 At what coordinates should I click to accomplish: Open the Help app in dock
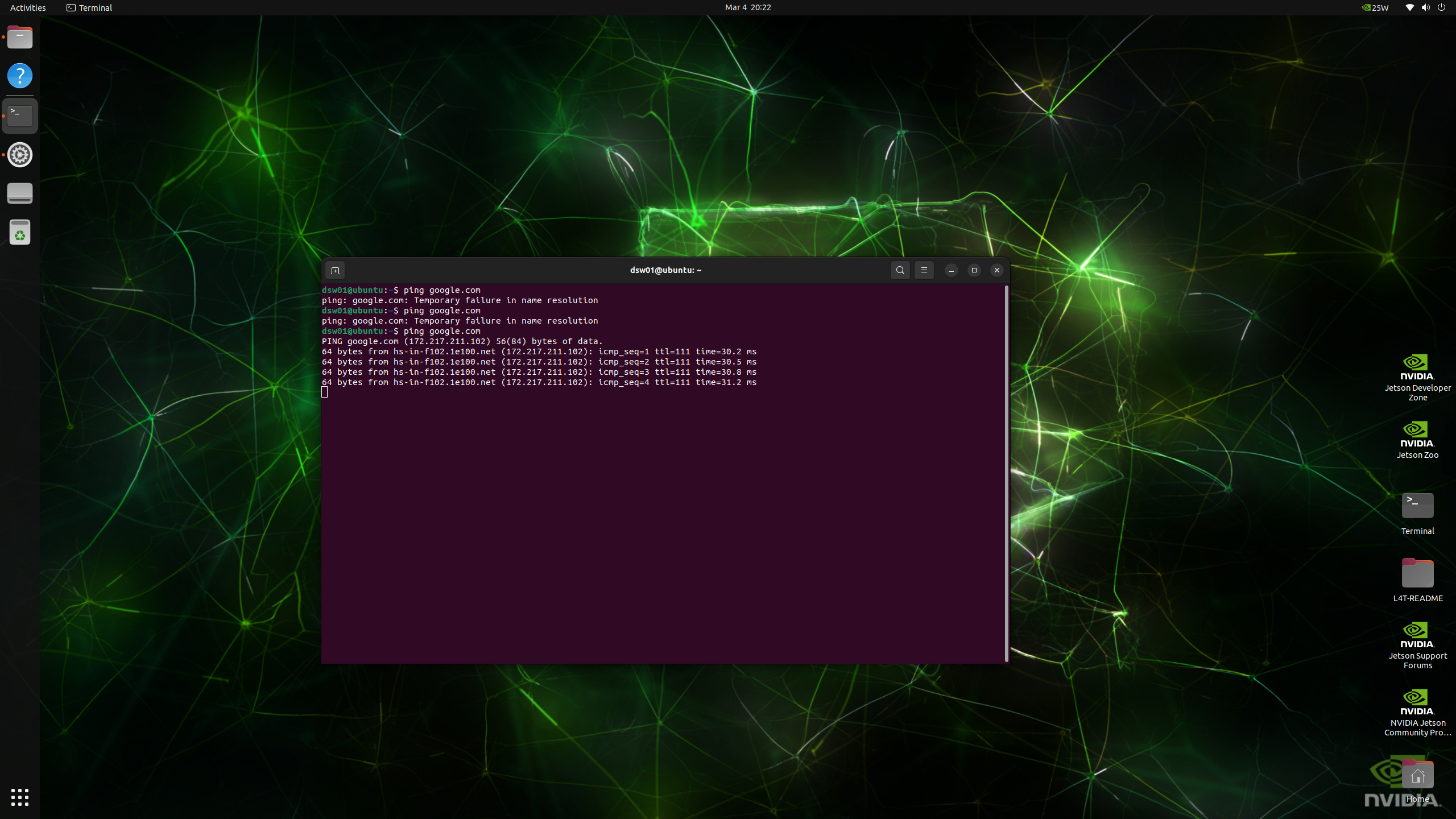coord(20,76)
